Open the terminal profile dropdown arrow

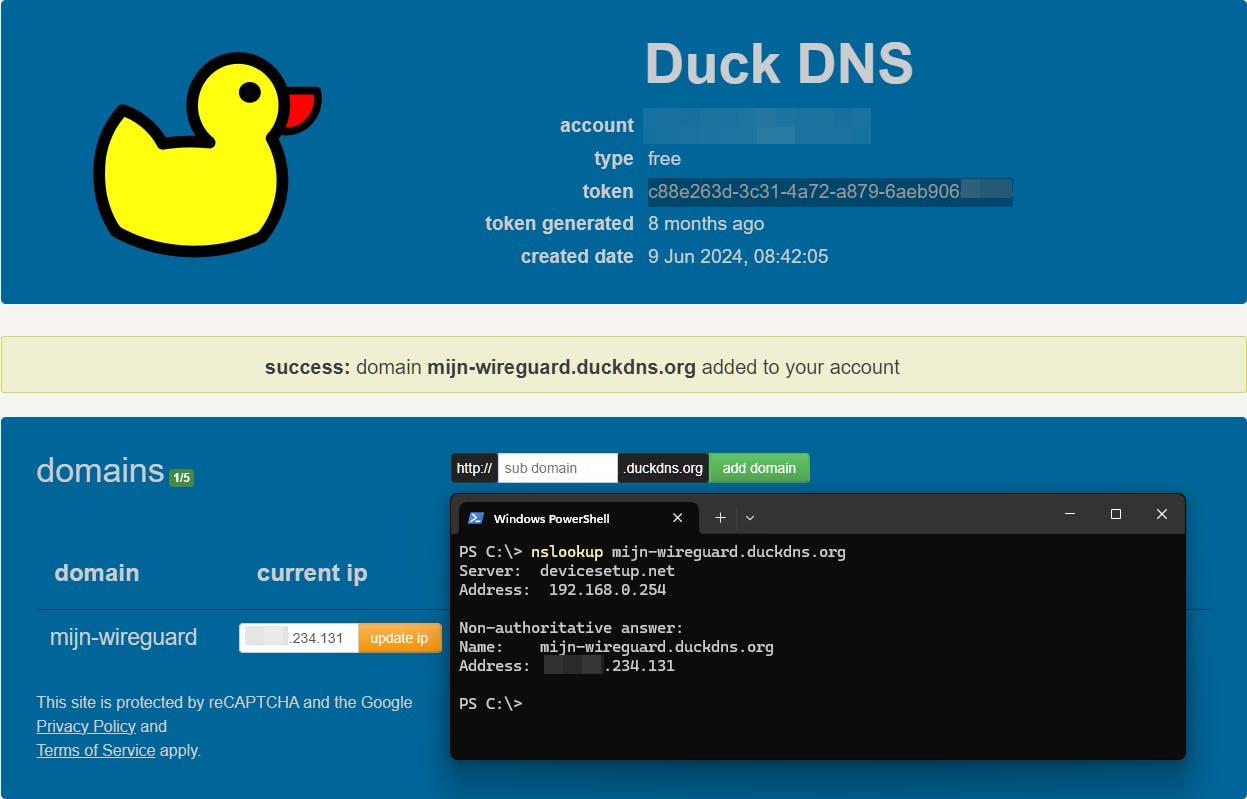tap(750, 518)
